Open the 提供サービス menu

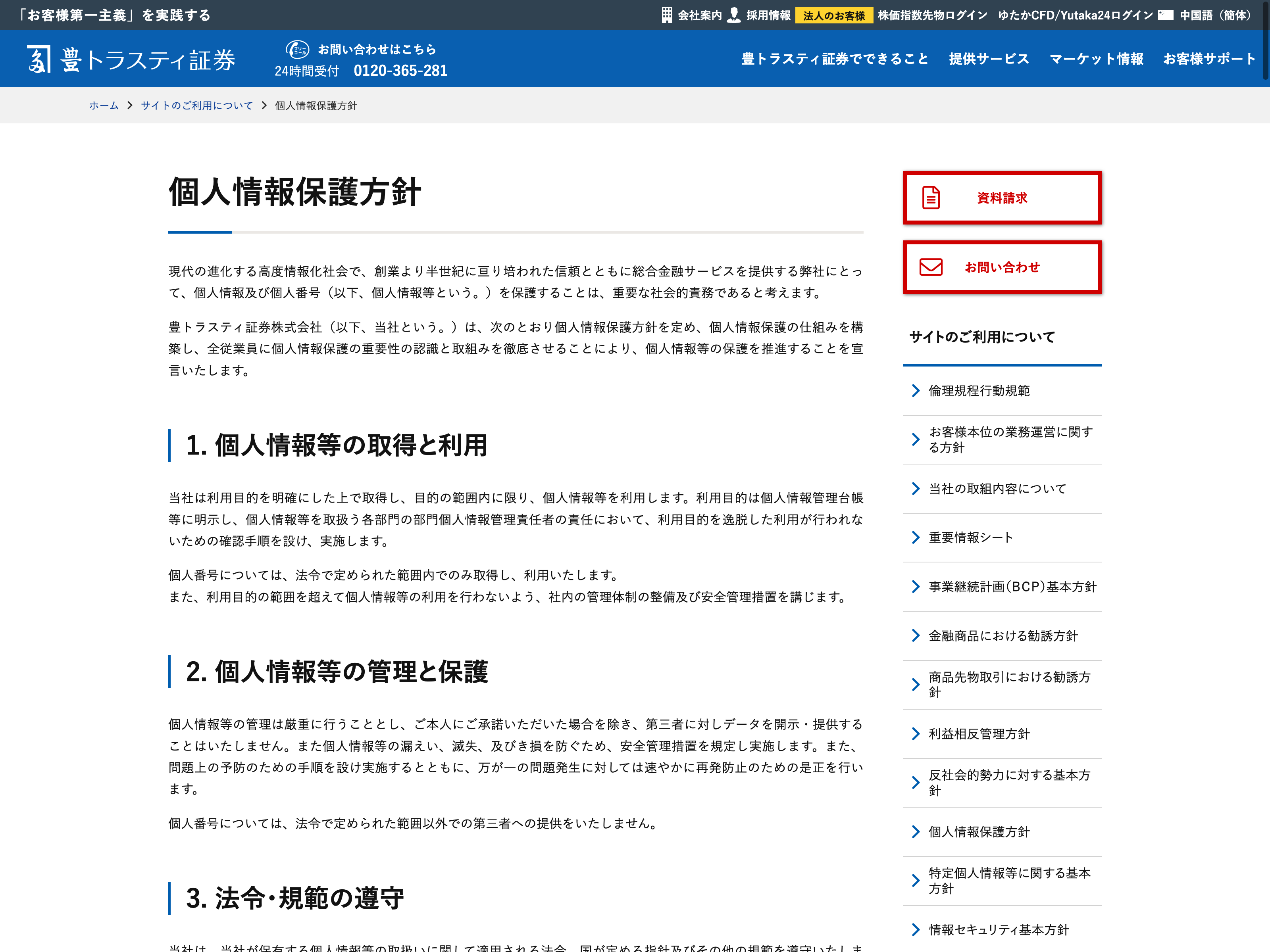[989, 59]
